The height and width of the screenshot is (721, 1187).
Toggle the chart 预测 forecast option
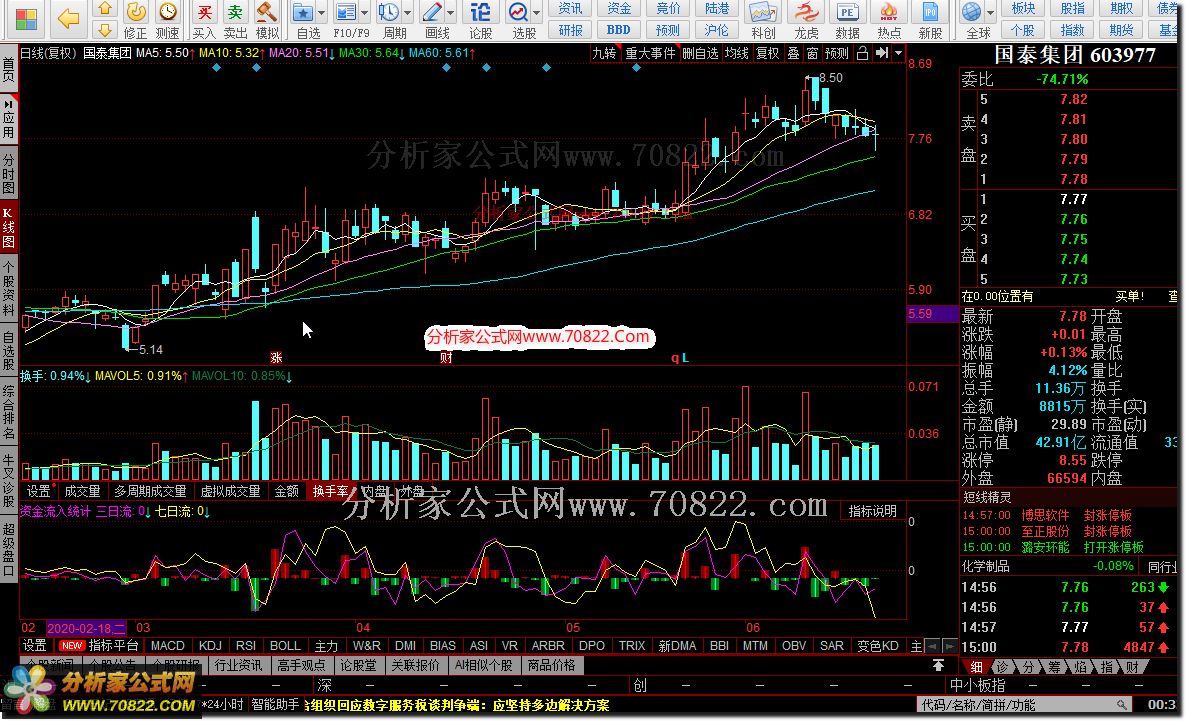pyautogui.click(x=837, y=53)
